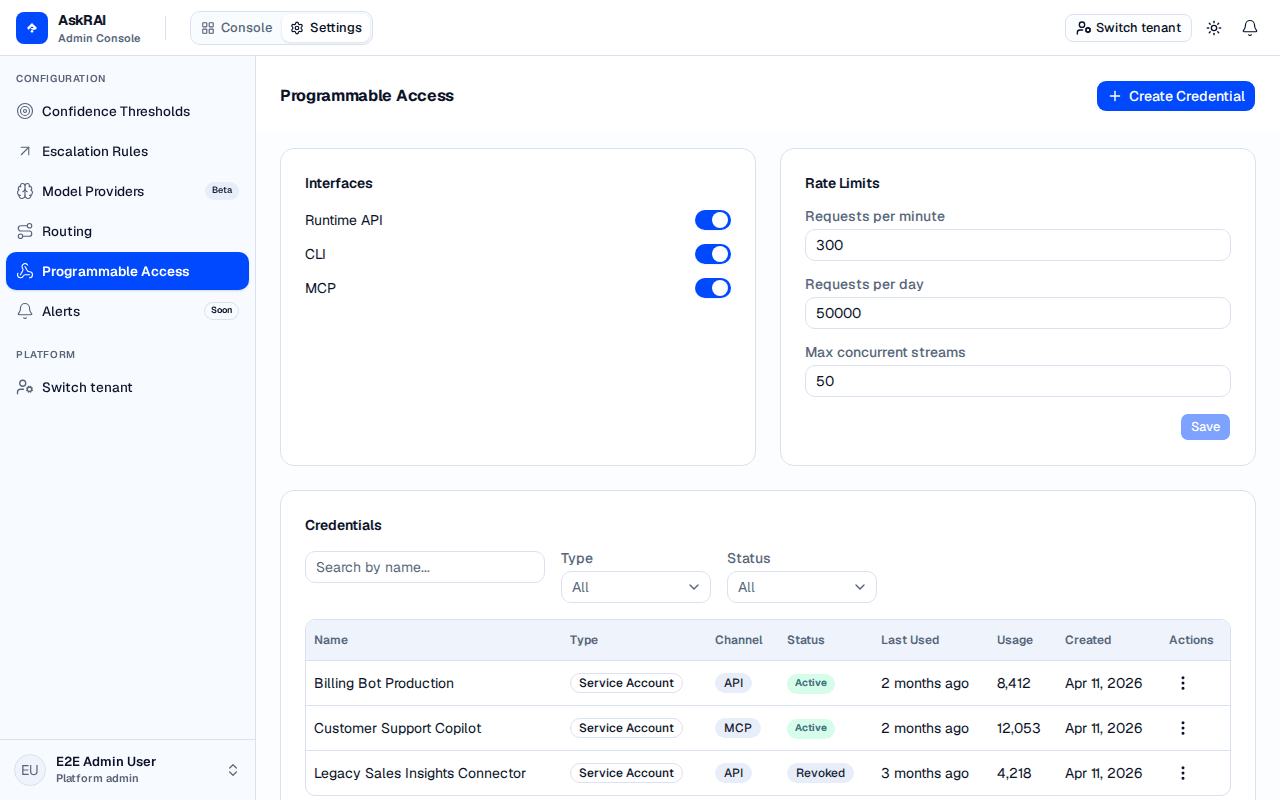This screenshot has height=800, width=1280.
Task: Click the usage value 4,218
Action: coord(1014,773)
